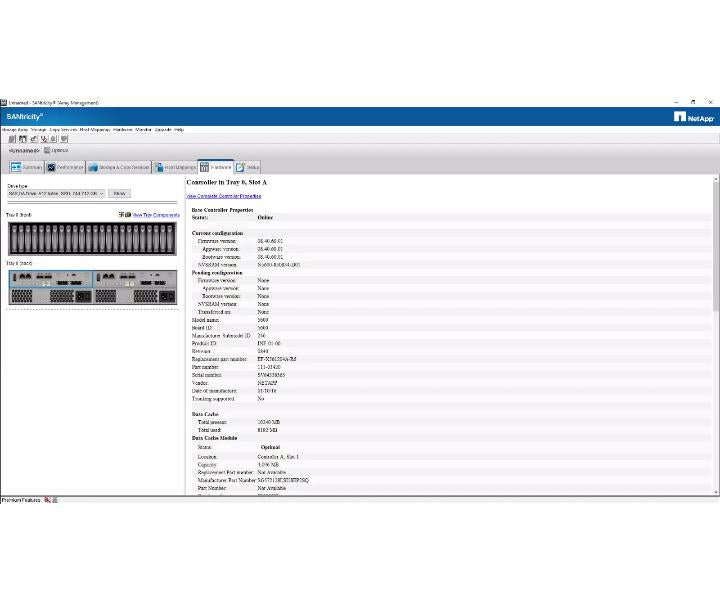Image resolution: width=720 pixels, height=600 pixels.
Task: Click the Tray 0 (back) label
Action: click(19, 264)
